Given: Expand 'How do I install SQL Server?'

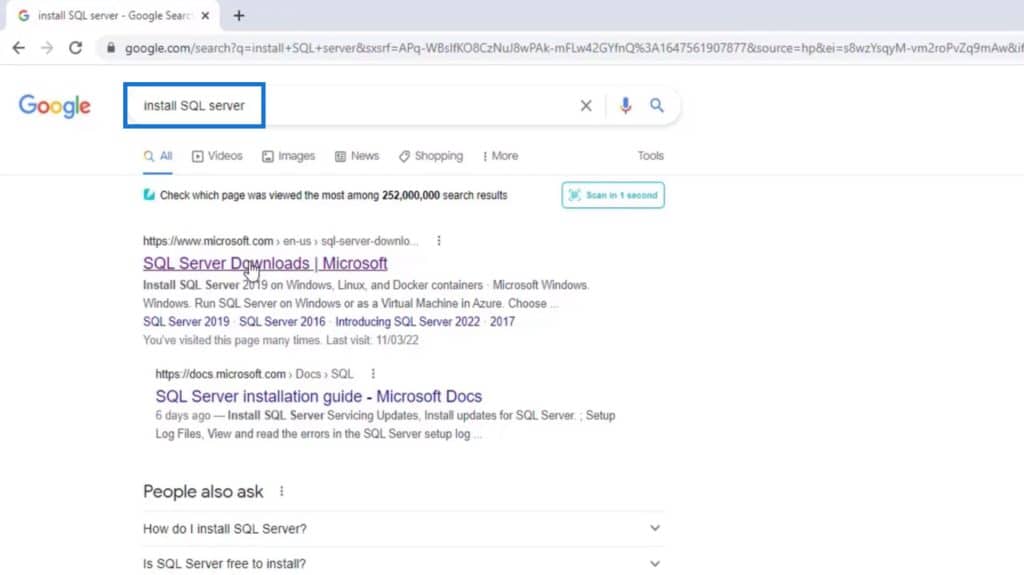Looking at the screenshot, I should pos(403,529).
